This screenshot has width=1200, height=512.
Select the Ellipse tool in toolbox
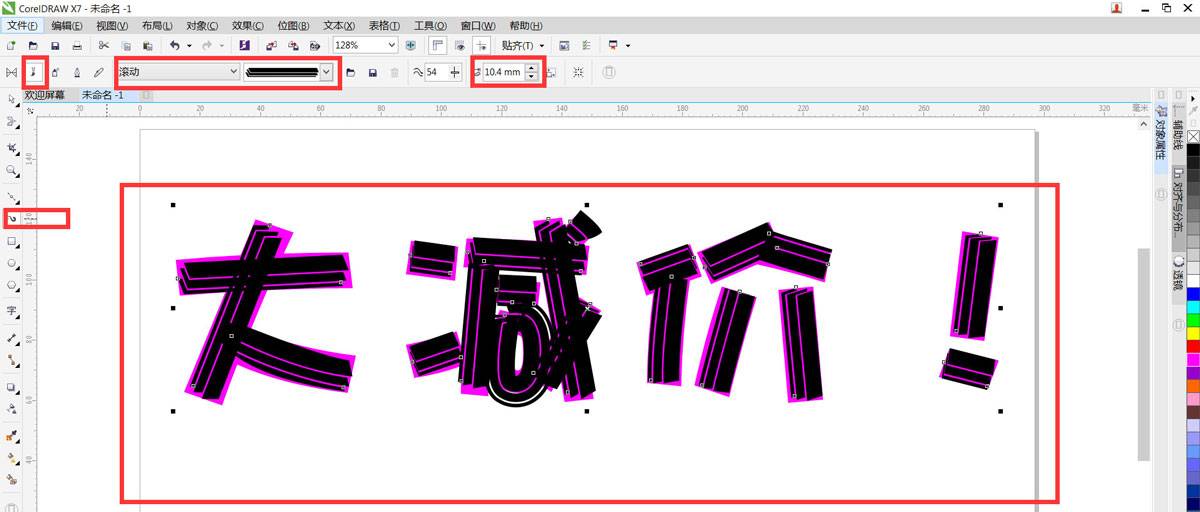pyautogui.click(x=12, y=264)
